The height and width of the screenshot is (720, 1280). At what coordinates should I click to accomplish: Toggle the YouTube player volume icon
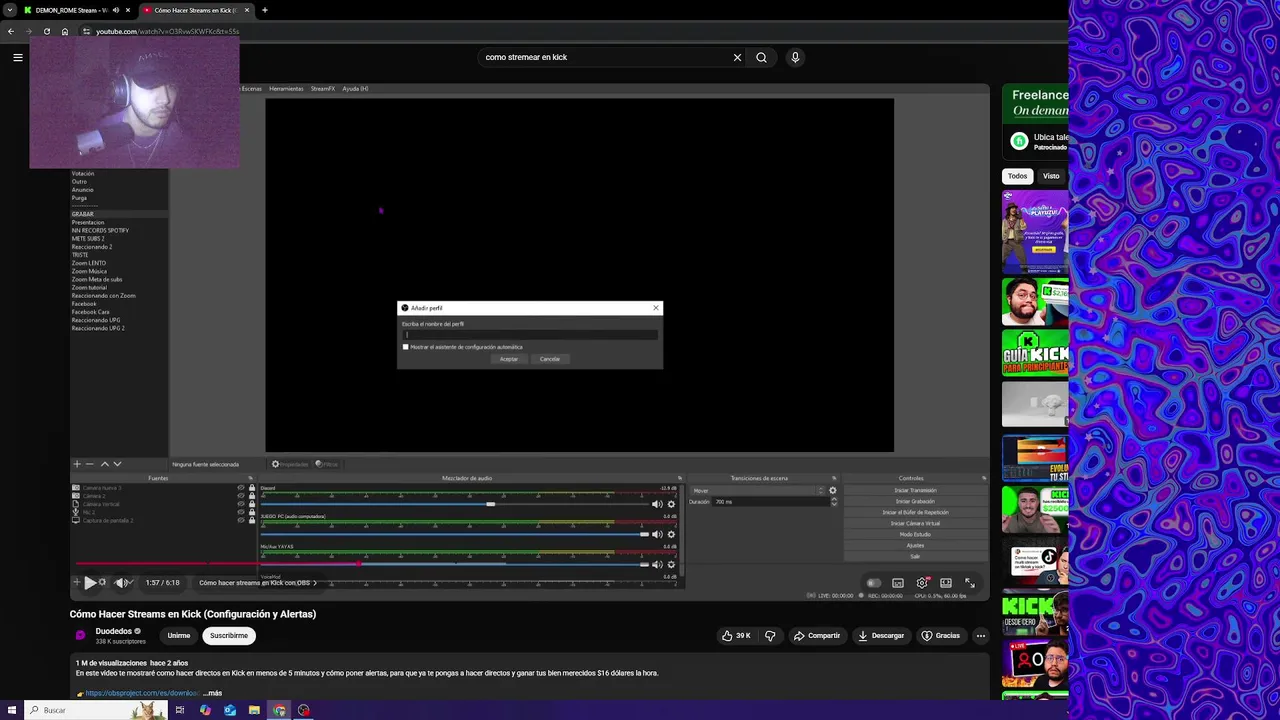pos(120,582)
